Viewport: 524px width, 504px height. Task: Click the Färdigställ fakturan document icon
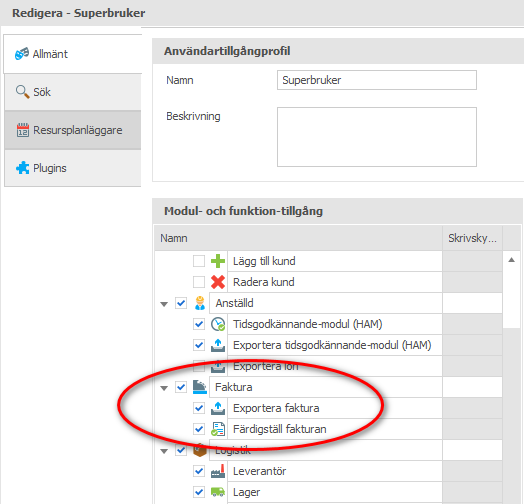[218, 429]
